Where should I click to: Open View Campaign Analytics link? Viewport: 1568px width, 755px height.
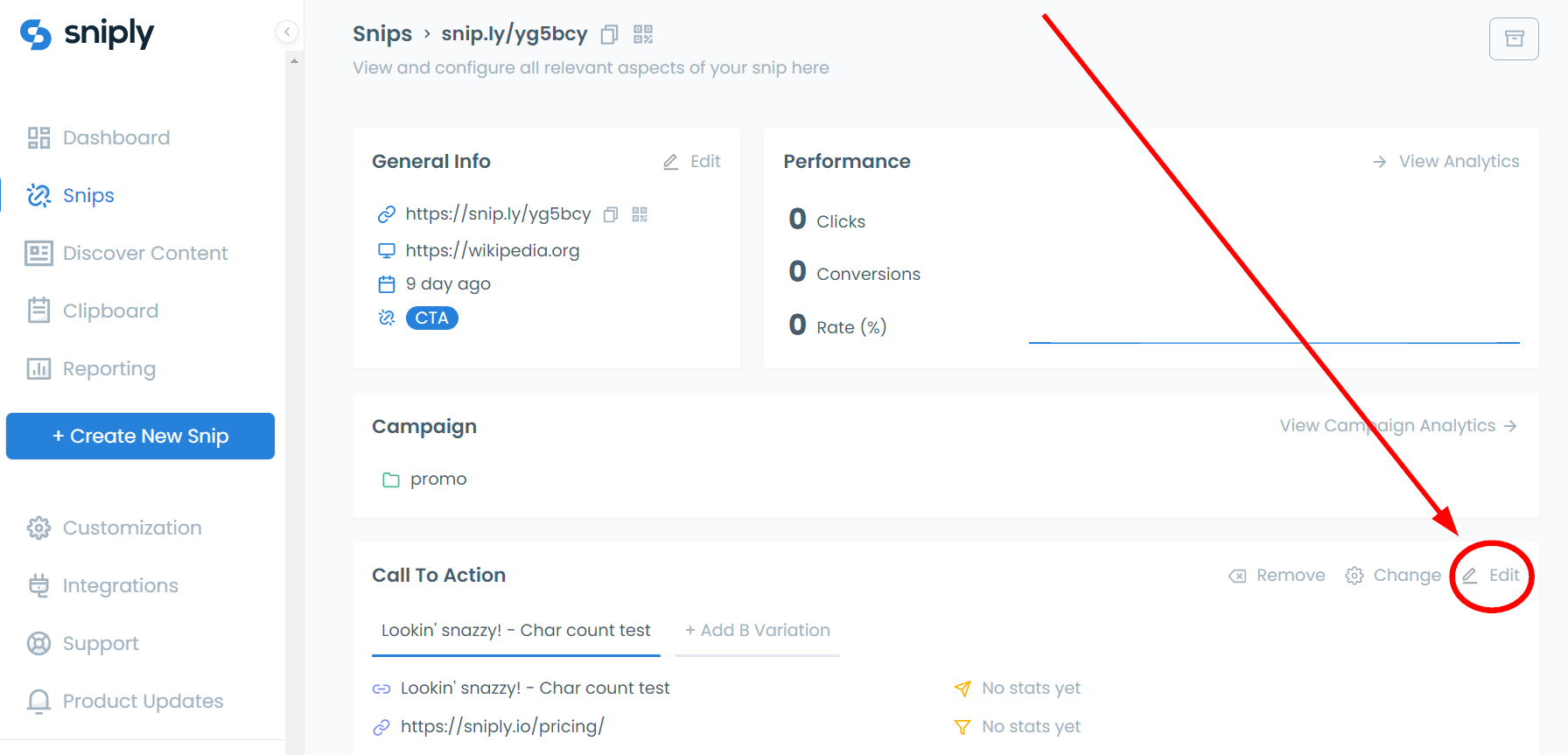1398,426
